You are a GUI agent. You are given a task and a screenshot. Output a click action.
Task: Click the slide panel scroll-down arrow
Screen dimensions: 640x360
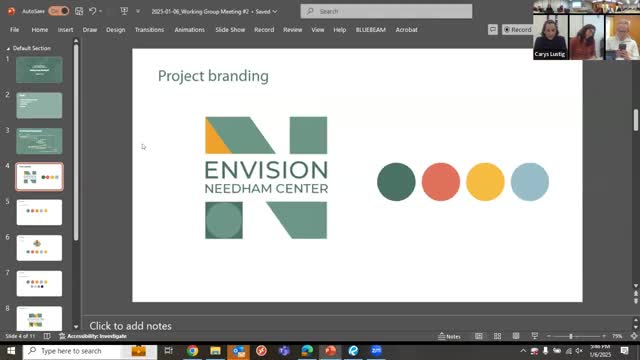click(76, 327)
